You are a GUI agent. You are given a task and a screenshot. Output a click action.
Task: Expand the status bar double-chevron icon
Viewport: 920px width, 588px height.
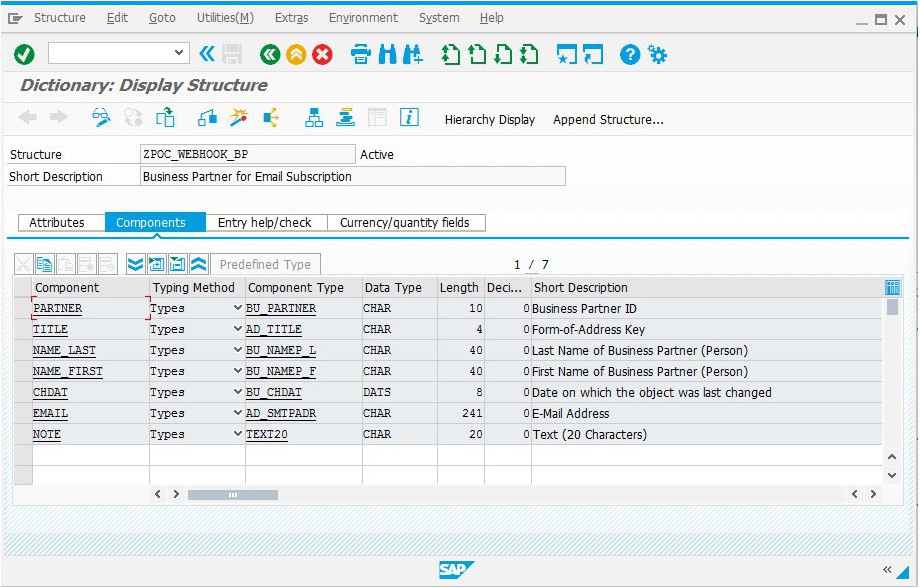tap(887, 570)
